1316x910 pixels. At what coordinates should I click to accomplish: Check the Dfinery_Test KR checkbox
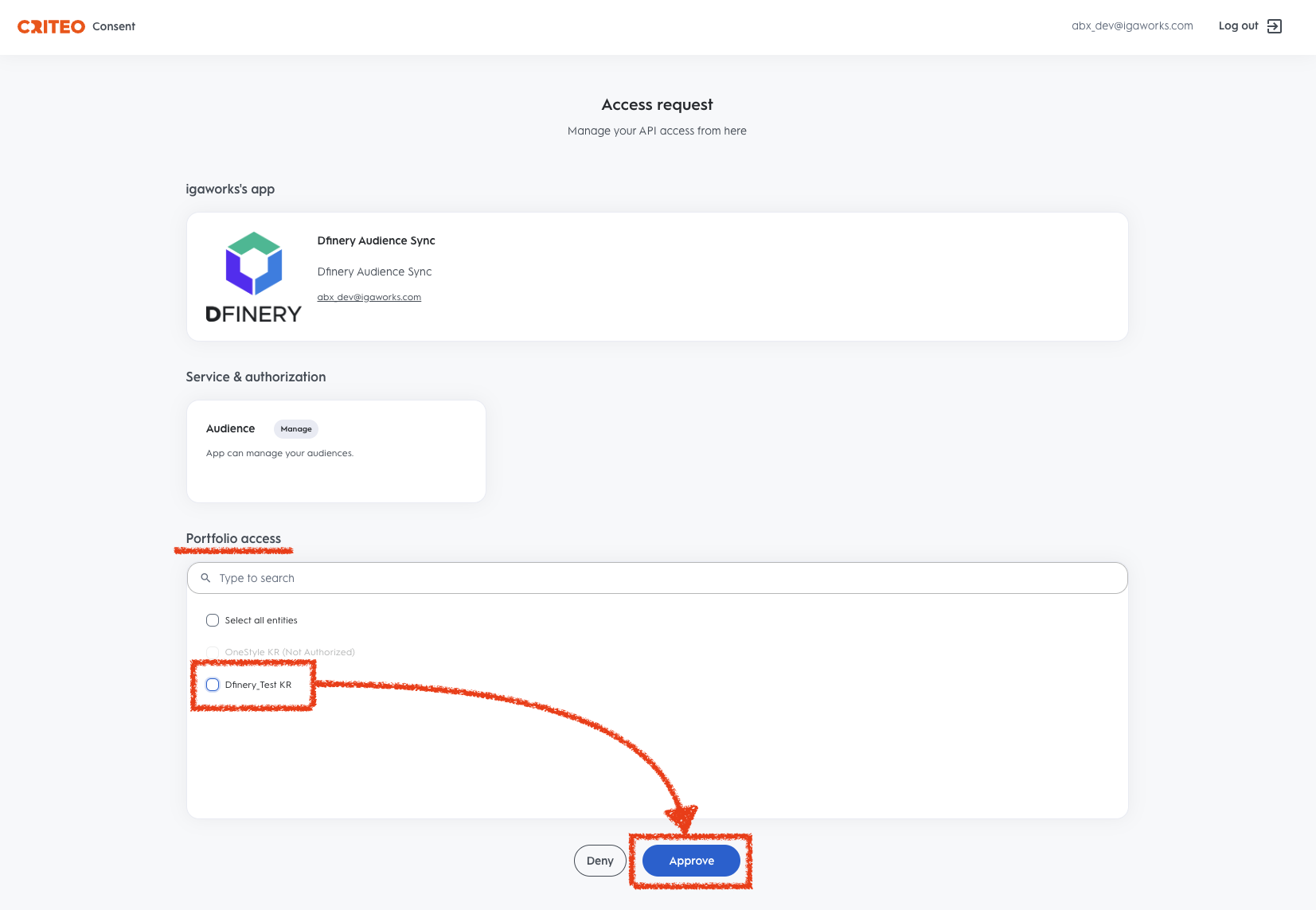pyautogui.click(x=213, y=685)
